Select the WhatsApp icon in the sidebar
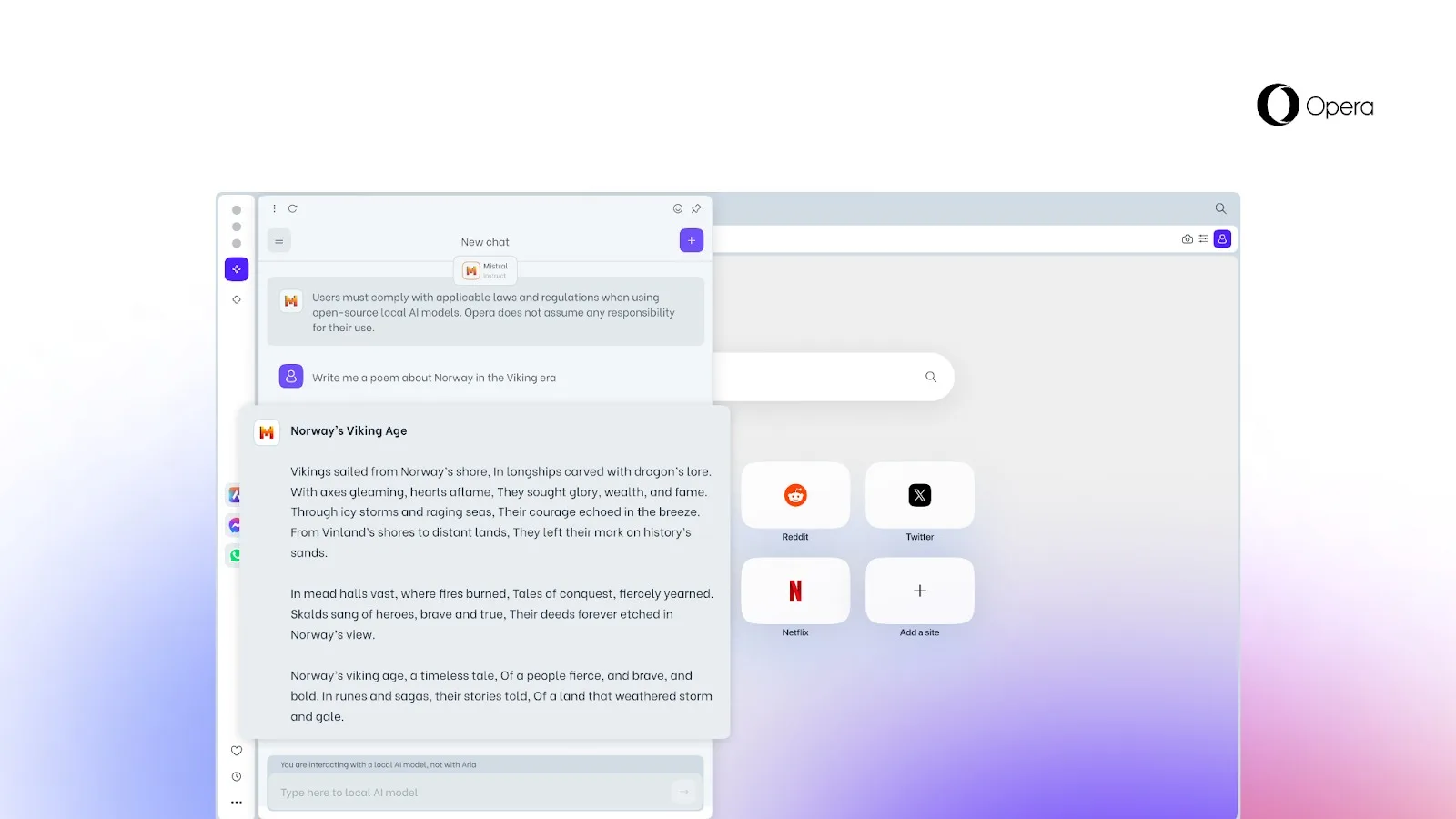The height and width of the screenshot is (819, 1456). [235, 555]
